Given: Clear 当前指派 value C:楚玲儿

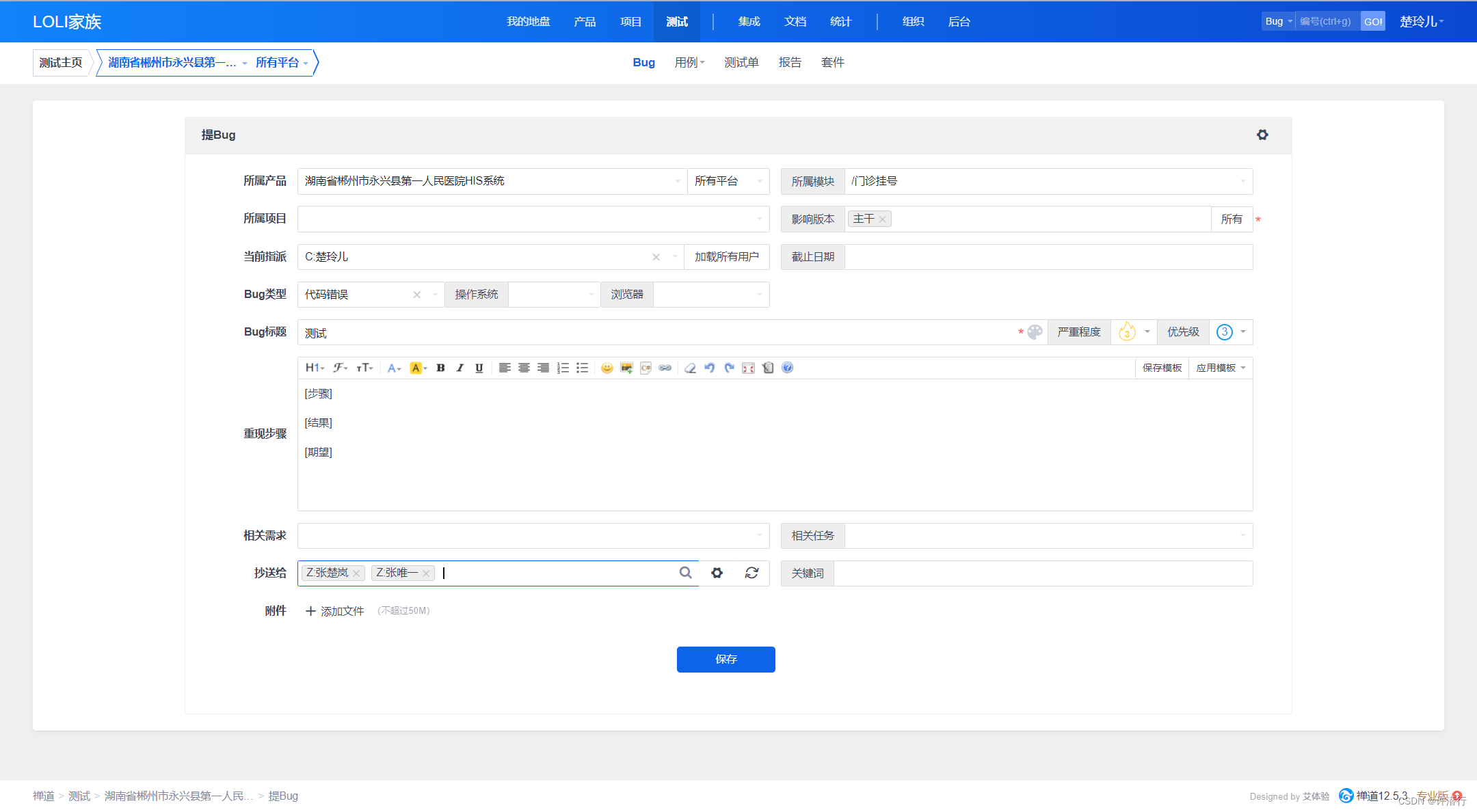Looking at the screenshot, I should 656,257.
